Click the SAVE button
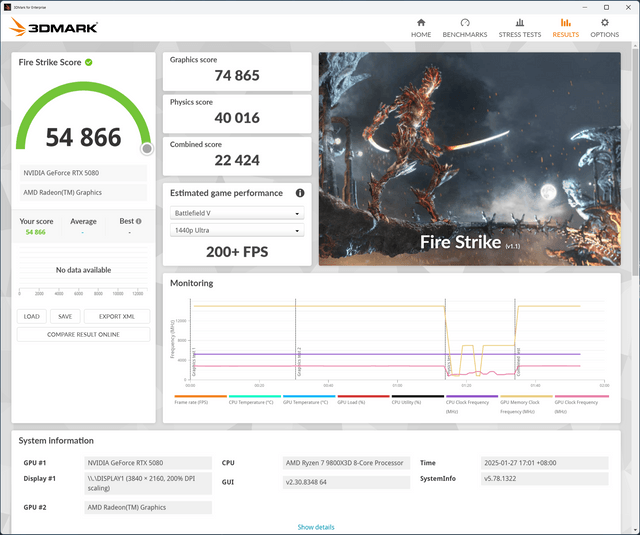Viewport: 640px width, 535px height. 65,316
